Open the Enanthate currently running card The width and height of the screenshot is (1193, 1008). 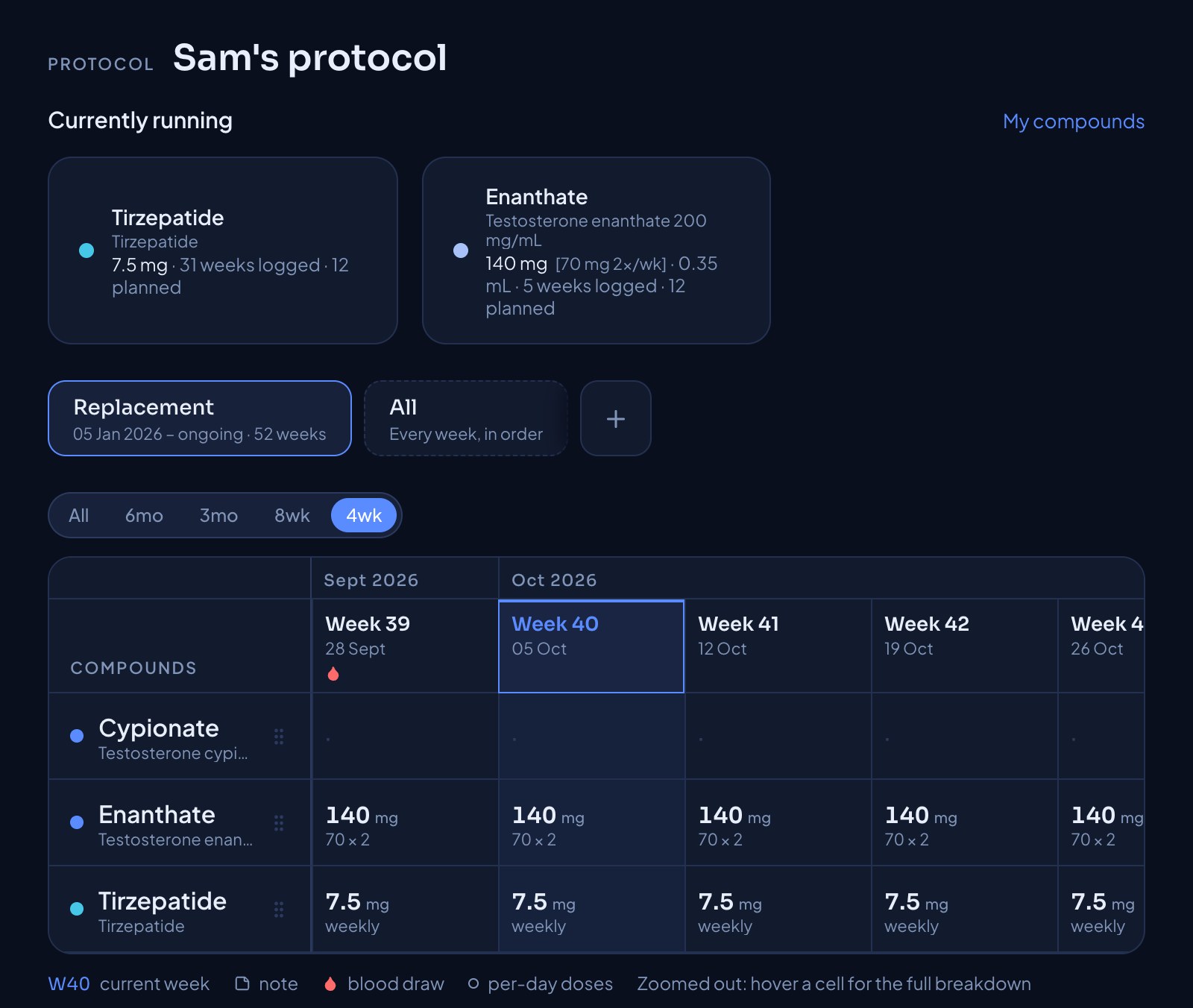(x=596, y=251)
